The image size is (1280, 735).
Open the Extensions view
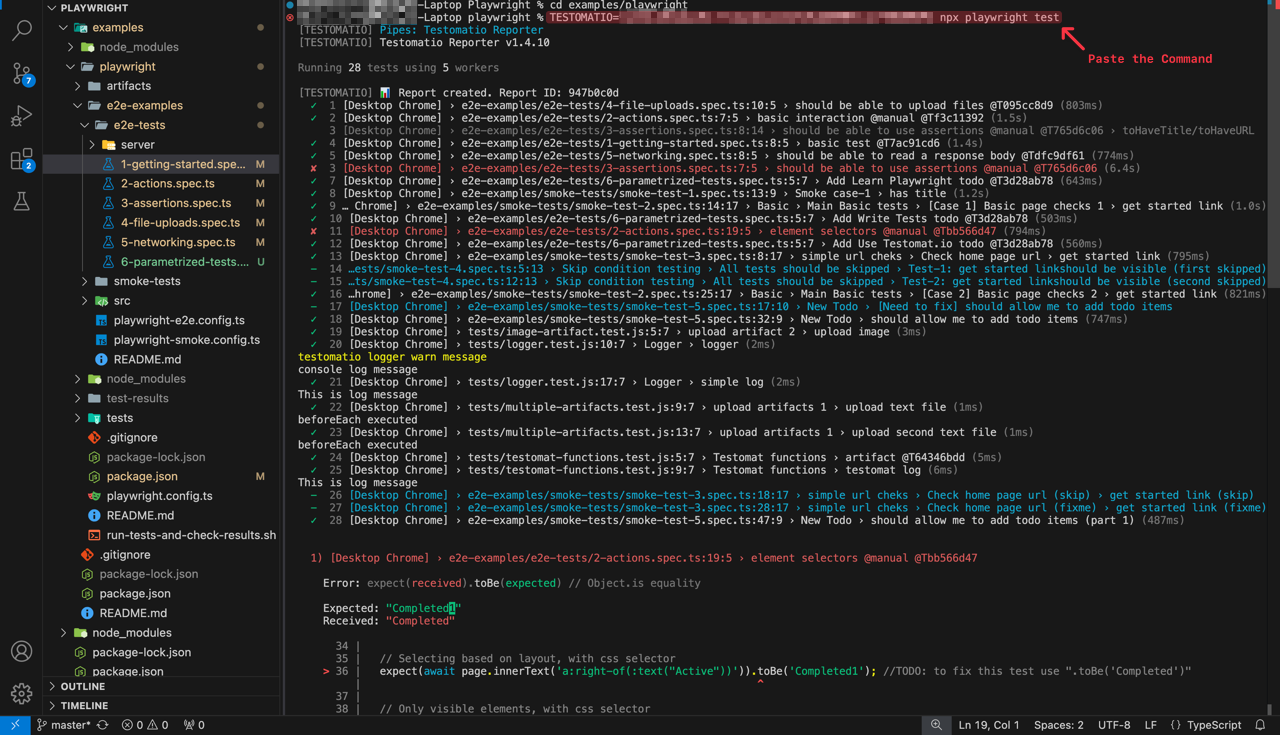coord(22,159)
